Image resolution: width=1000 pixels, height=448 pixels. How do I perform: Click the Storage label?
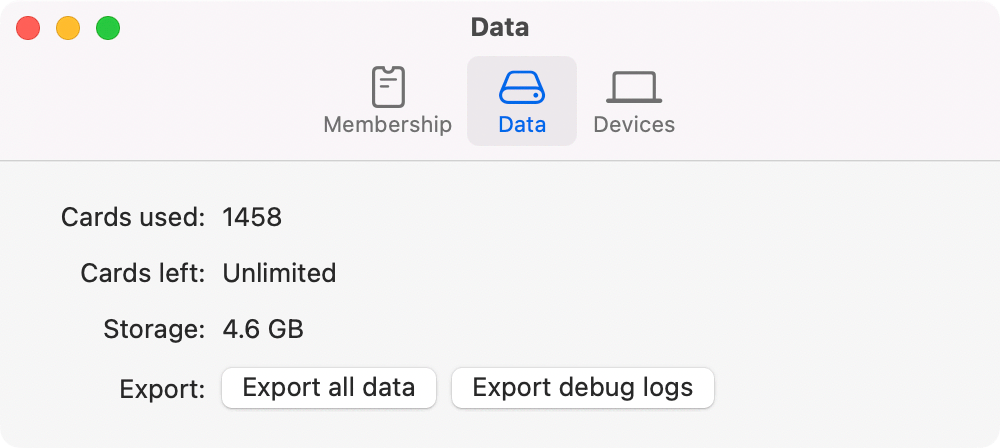click(x=154, y=329)
